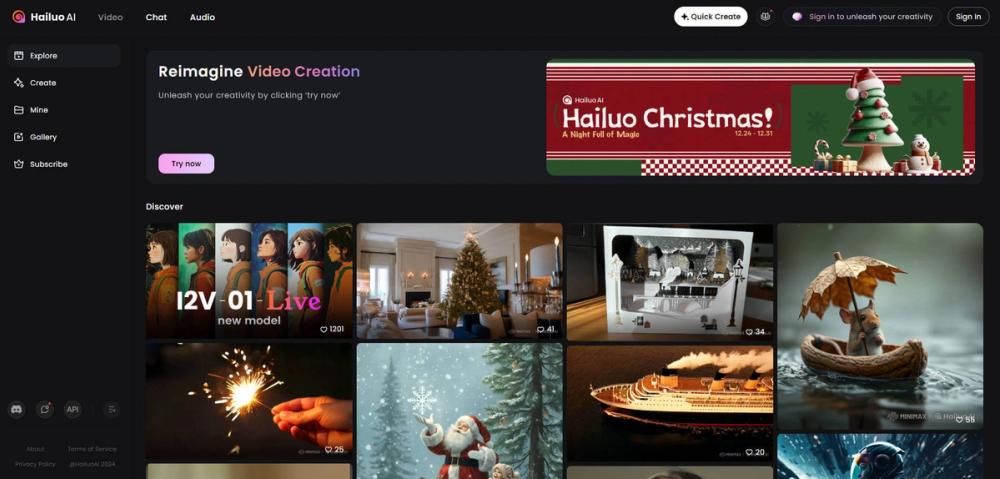This screenshot has width=1000, height=479.
Task: Click the Discord icon at sidebar bottom
Action: pos(17,409)
